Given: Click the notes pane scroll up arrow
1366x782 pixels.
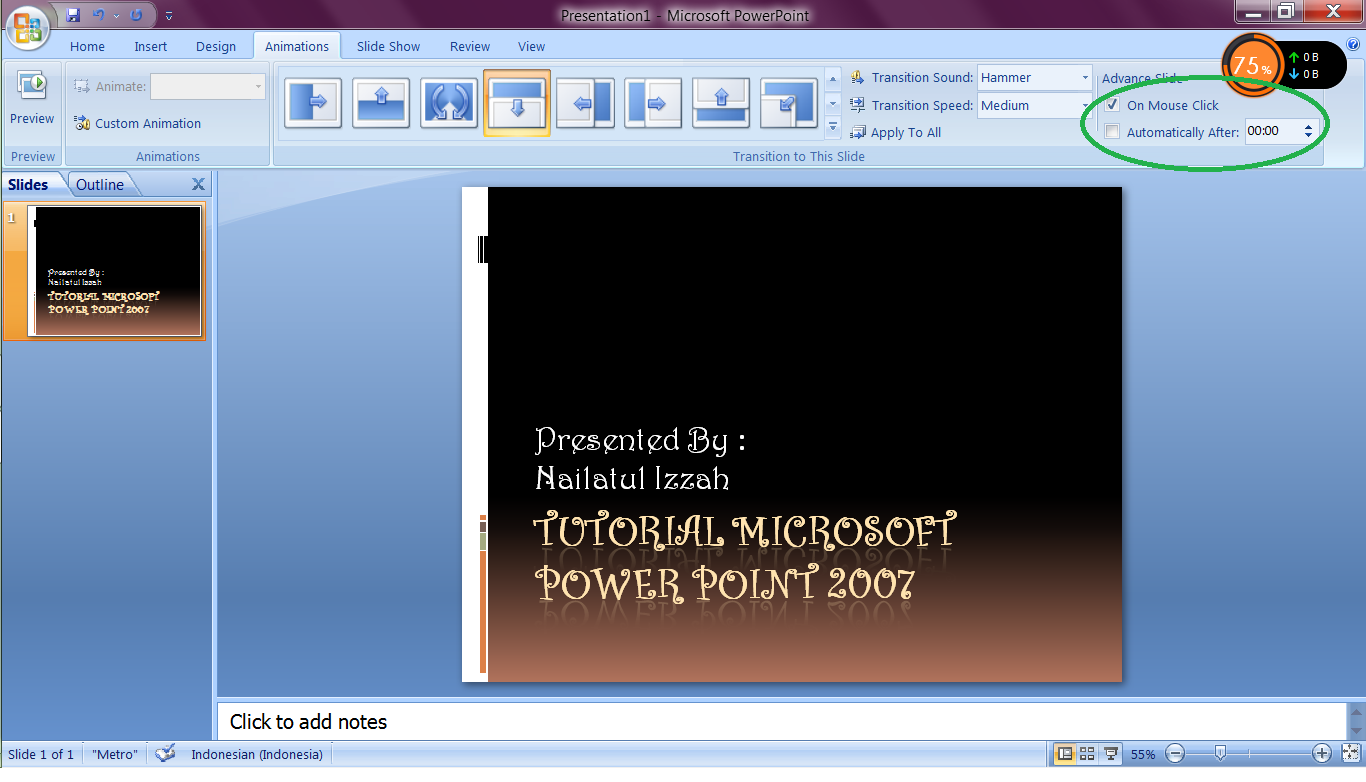Looking at the screenshot, I should coord(1356,710).
